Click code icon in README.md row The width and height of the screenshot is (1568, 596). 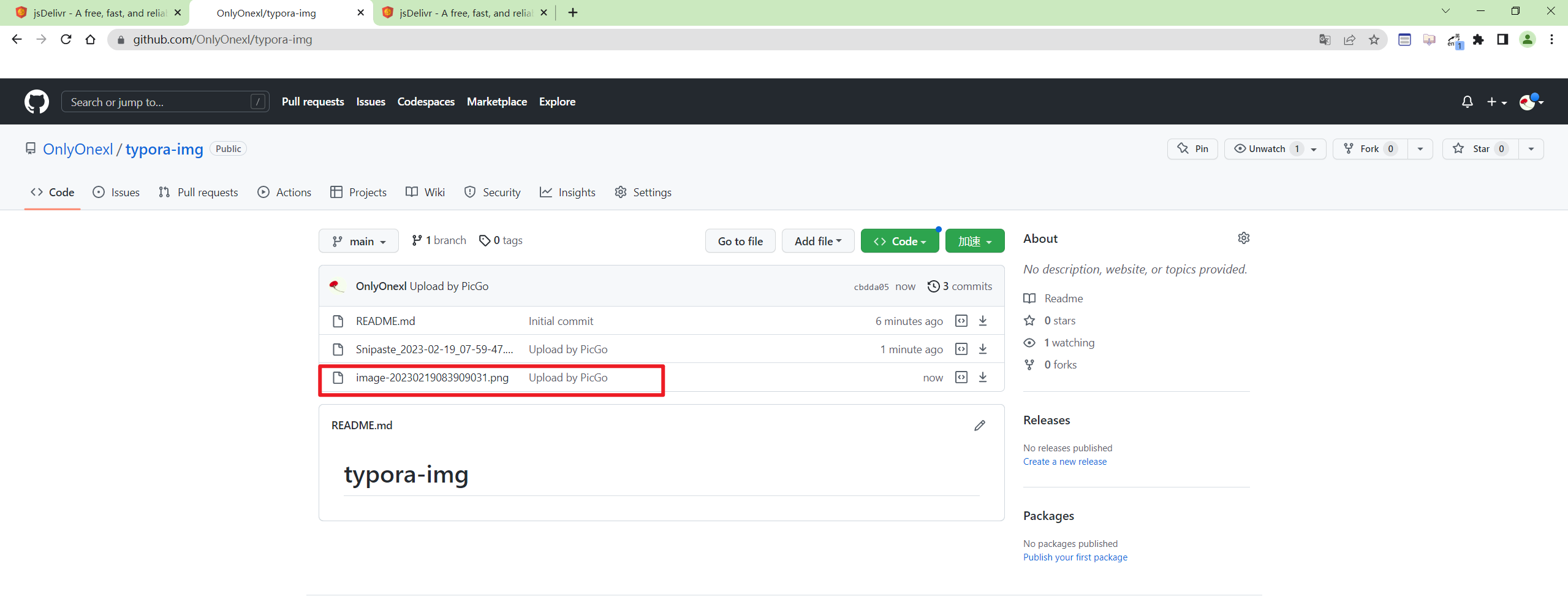(x=961, y=321)
